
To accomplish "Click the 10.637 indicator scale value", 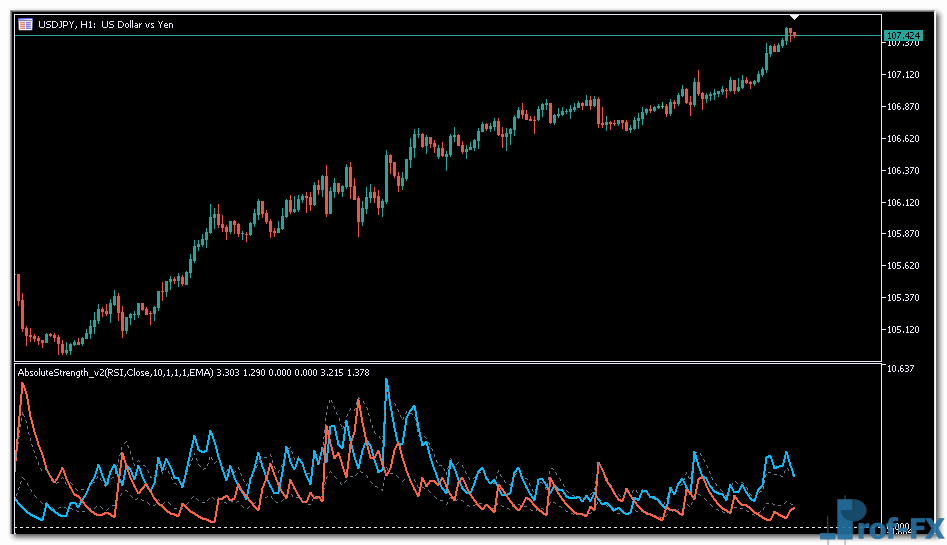I will tap(900, 370).
